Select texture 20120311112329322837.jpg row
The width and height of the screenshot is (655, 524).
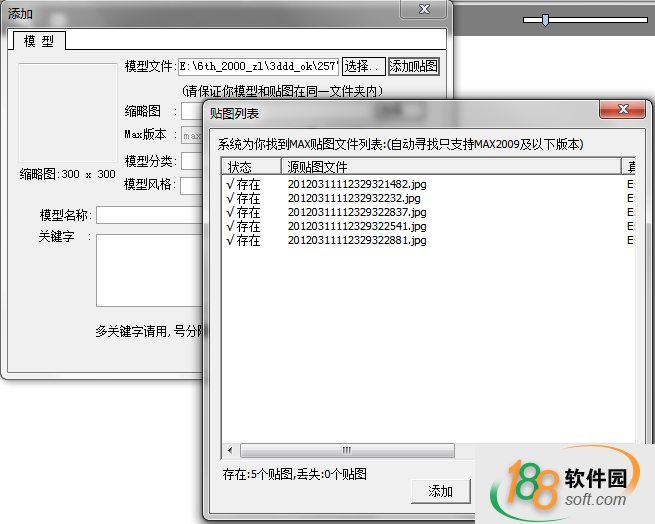pyautogui.click(x=355, y=213)
